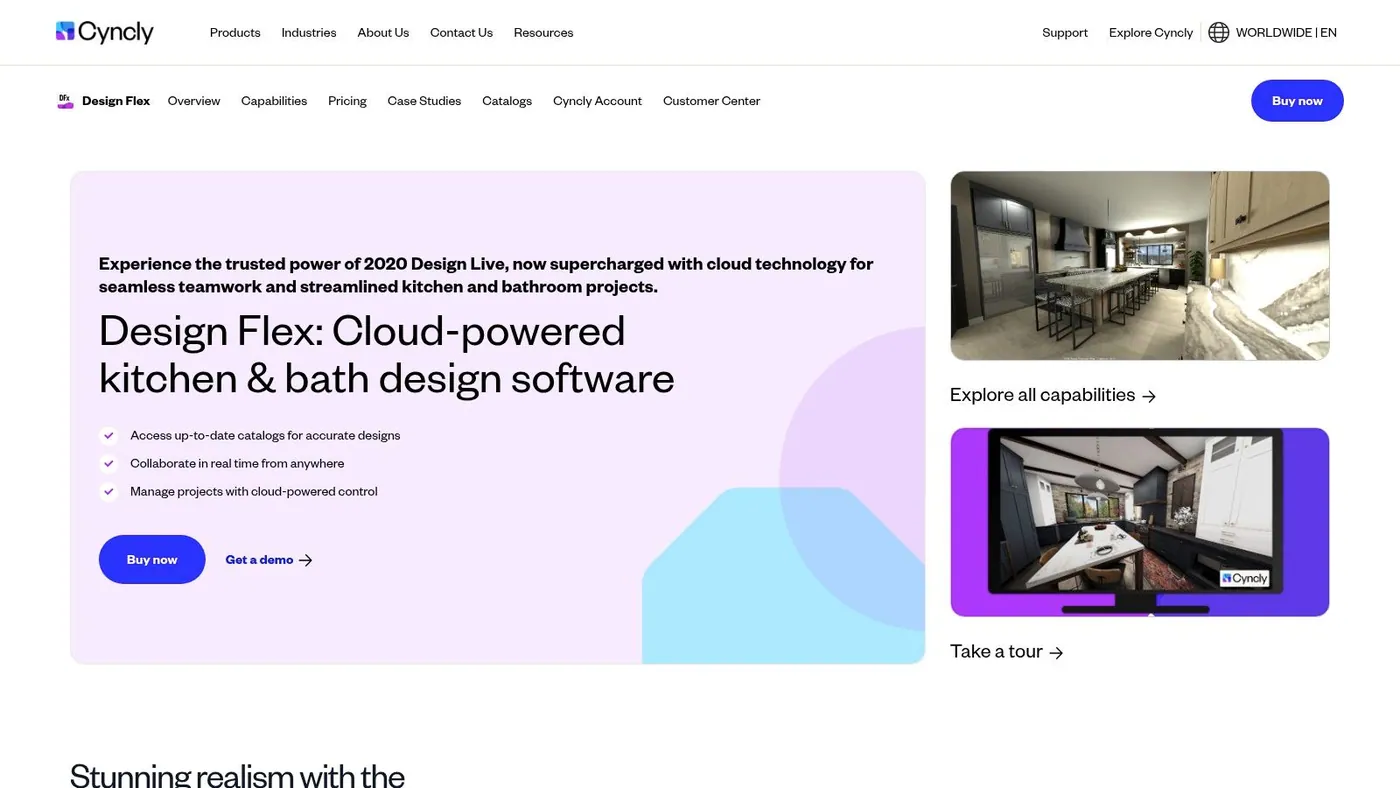Click 'Collaborate in real time from anywhere' text

click(x=237, y=464)
